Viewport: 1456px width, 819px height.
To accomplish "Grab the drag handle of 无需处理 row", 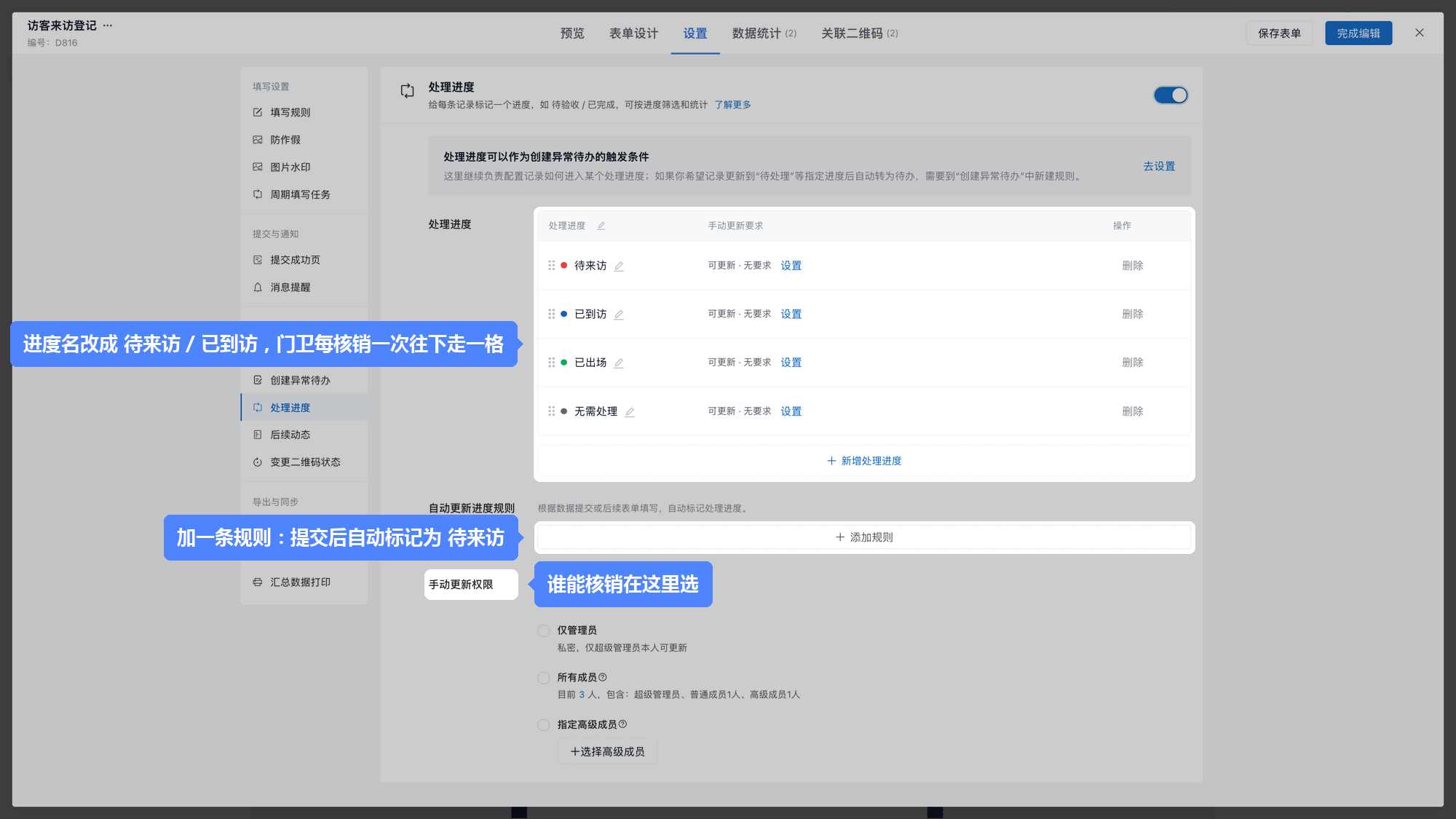I will [x=551, y=411].
